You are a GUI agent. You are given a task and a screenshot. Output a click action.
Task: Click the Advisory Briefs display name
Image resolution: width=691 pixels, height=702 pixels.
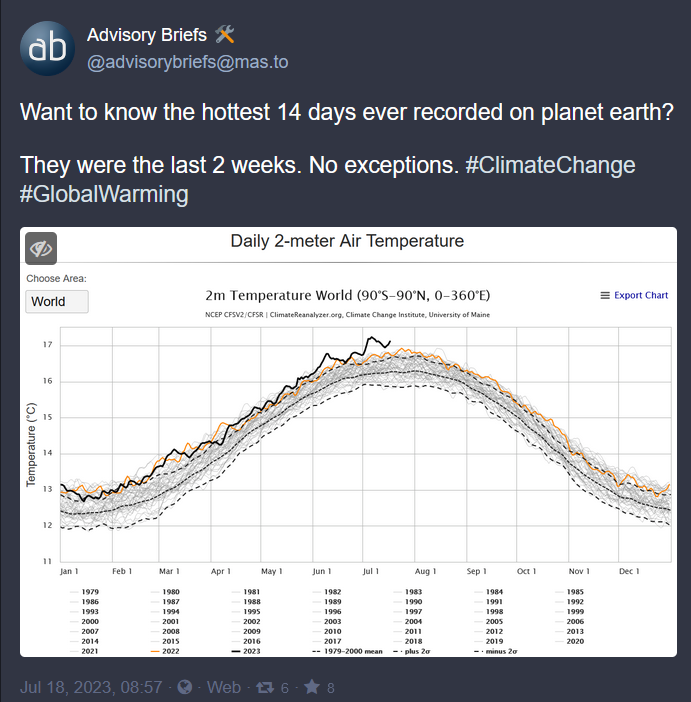tap(147, 35)
